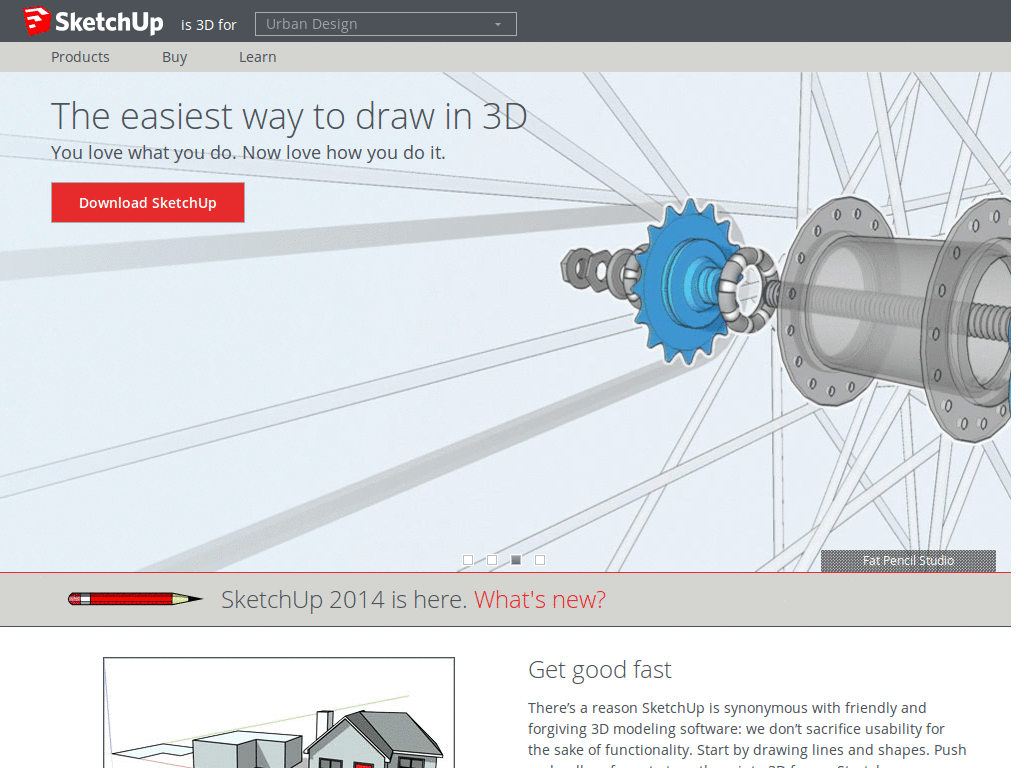Select the first carousel slide indicator

(468, 560)
